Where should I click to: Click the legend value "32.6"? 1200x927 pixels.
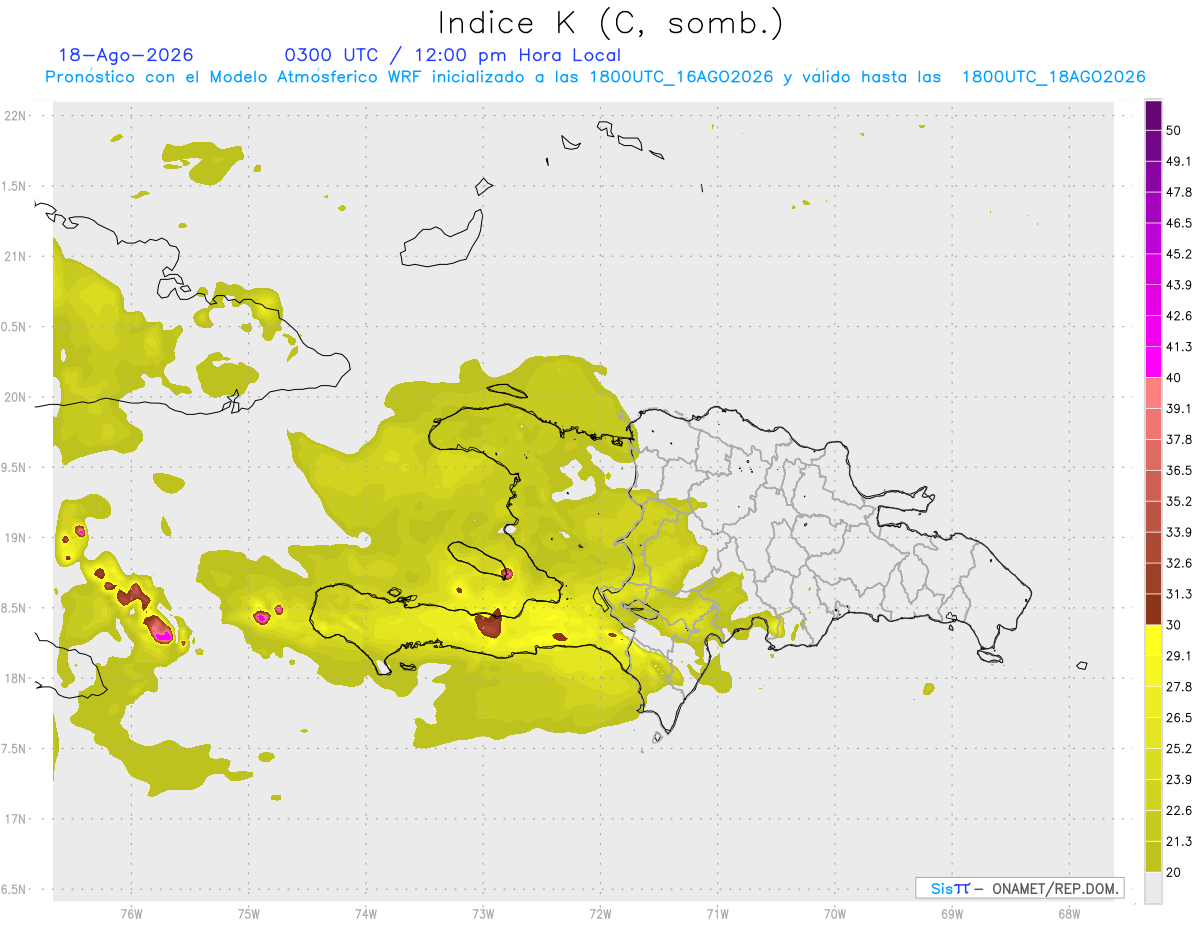(x=1178, y=563)
